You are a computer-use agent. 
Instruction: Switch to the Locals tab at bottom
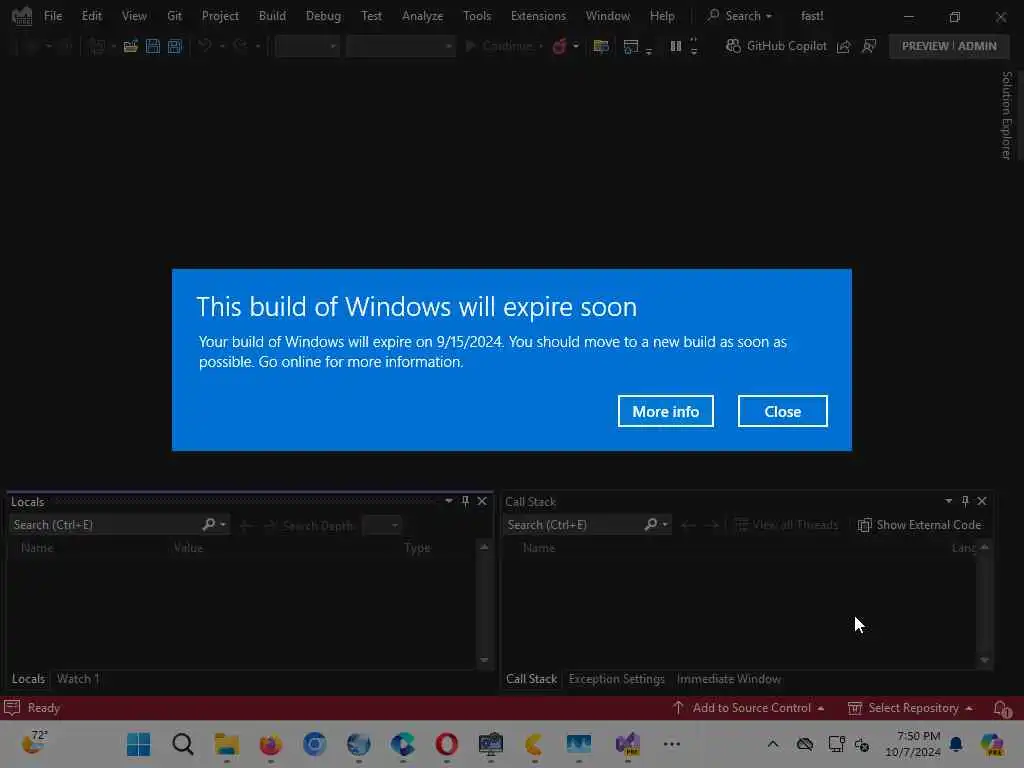pyautogui.click(x=28, y=679)
